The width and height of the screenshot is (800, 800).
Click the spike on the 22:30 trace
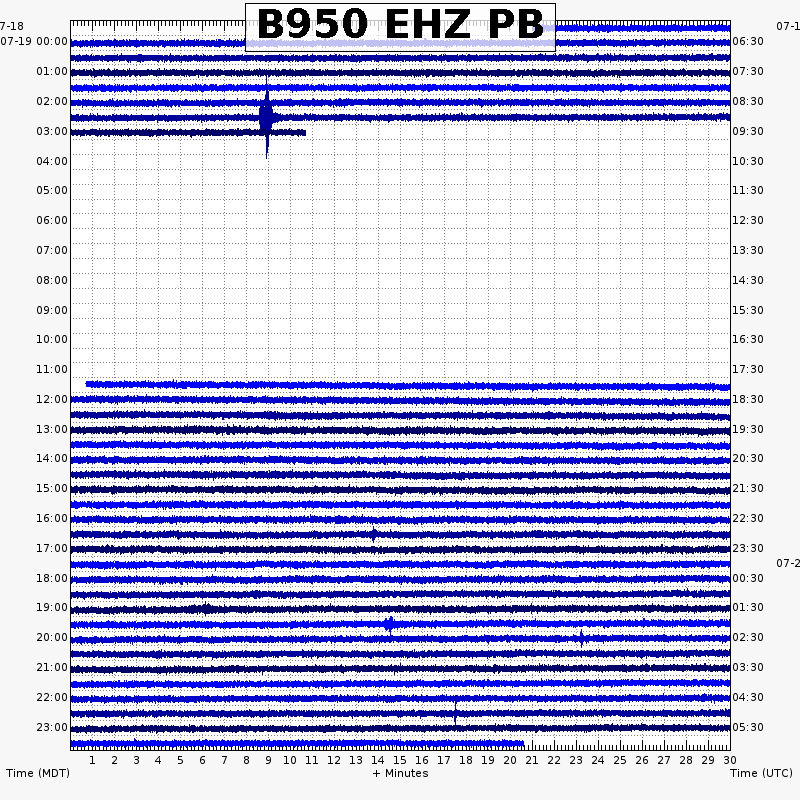[455, 713]
